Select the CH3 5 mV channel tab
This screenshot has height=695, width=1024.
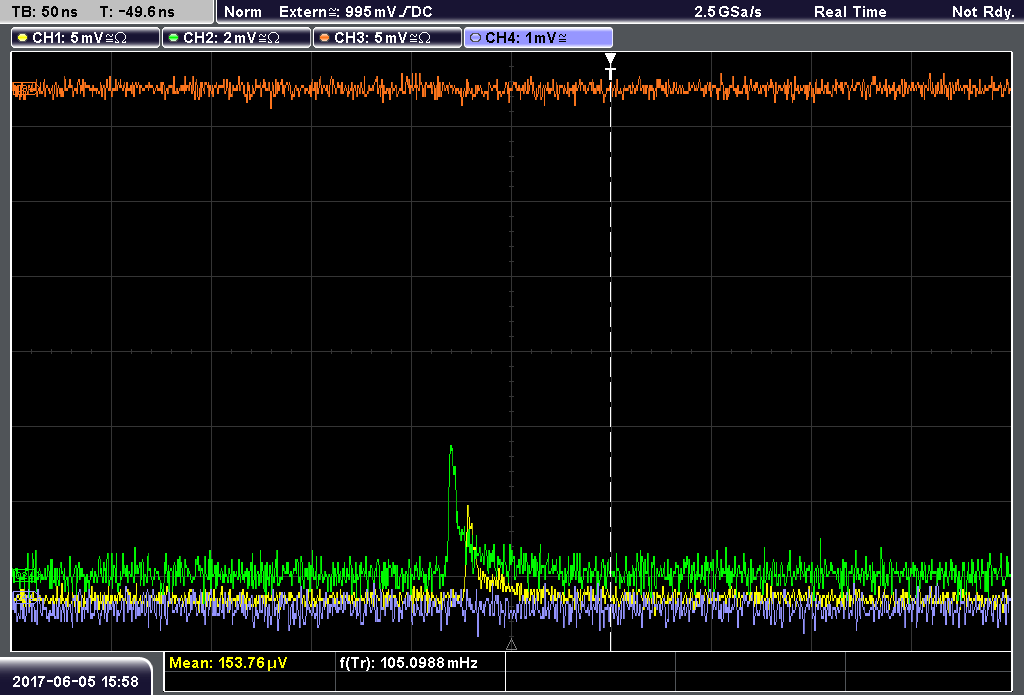(387, 38)
